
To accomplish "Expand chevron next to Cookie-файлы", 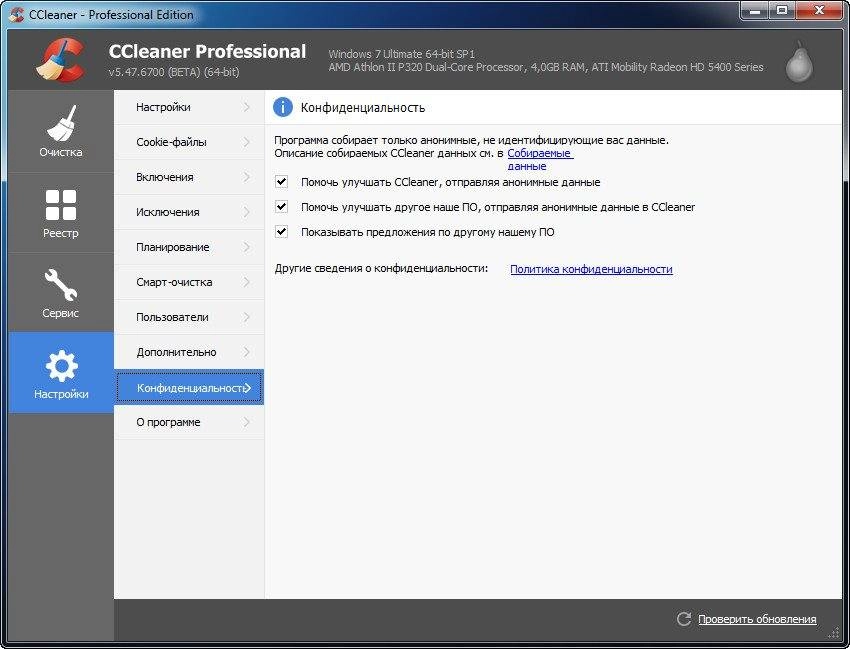I will tap(247, 142).
